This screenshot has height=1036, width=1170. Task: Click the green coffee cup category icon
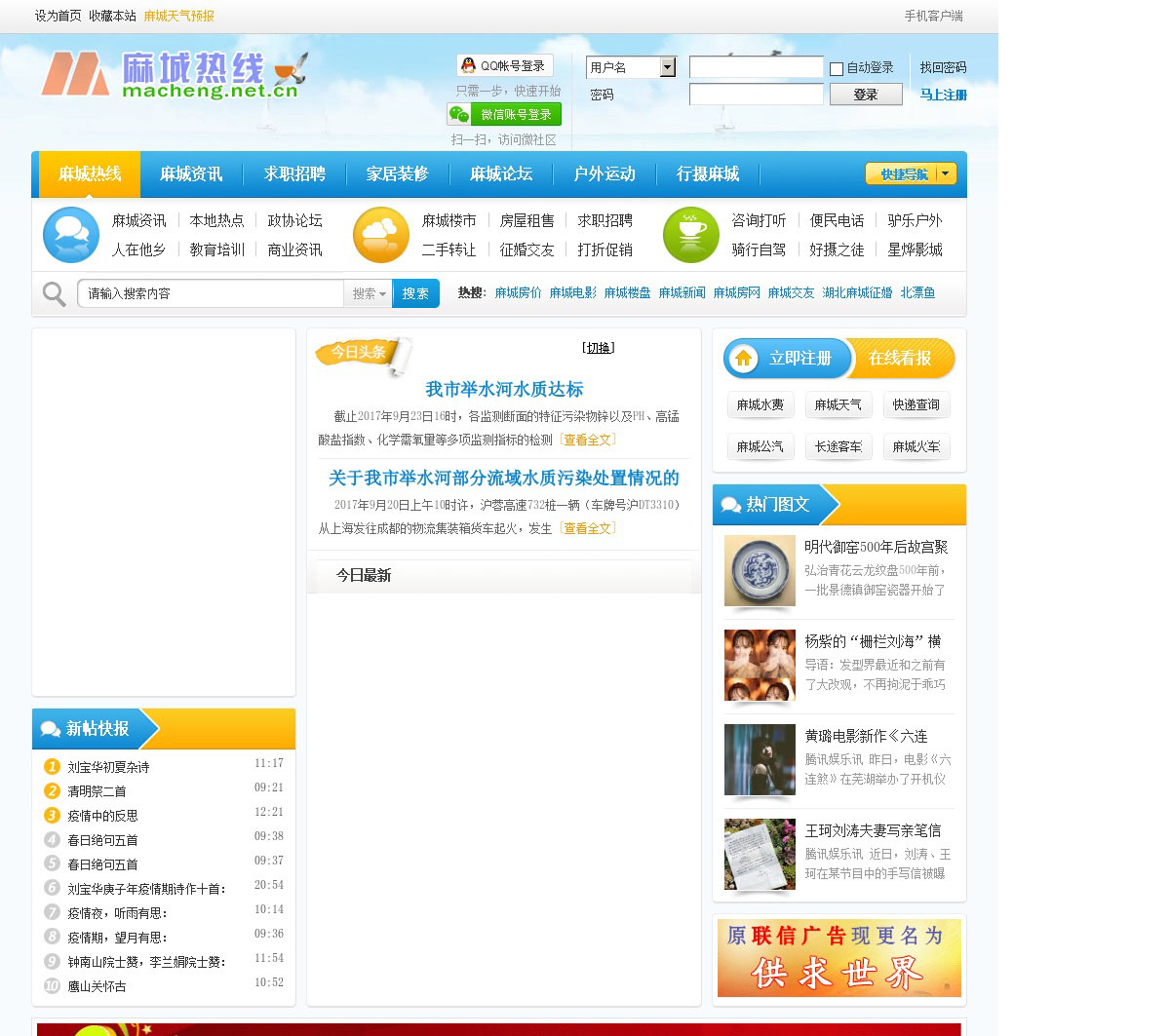pos(691,235)
